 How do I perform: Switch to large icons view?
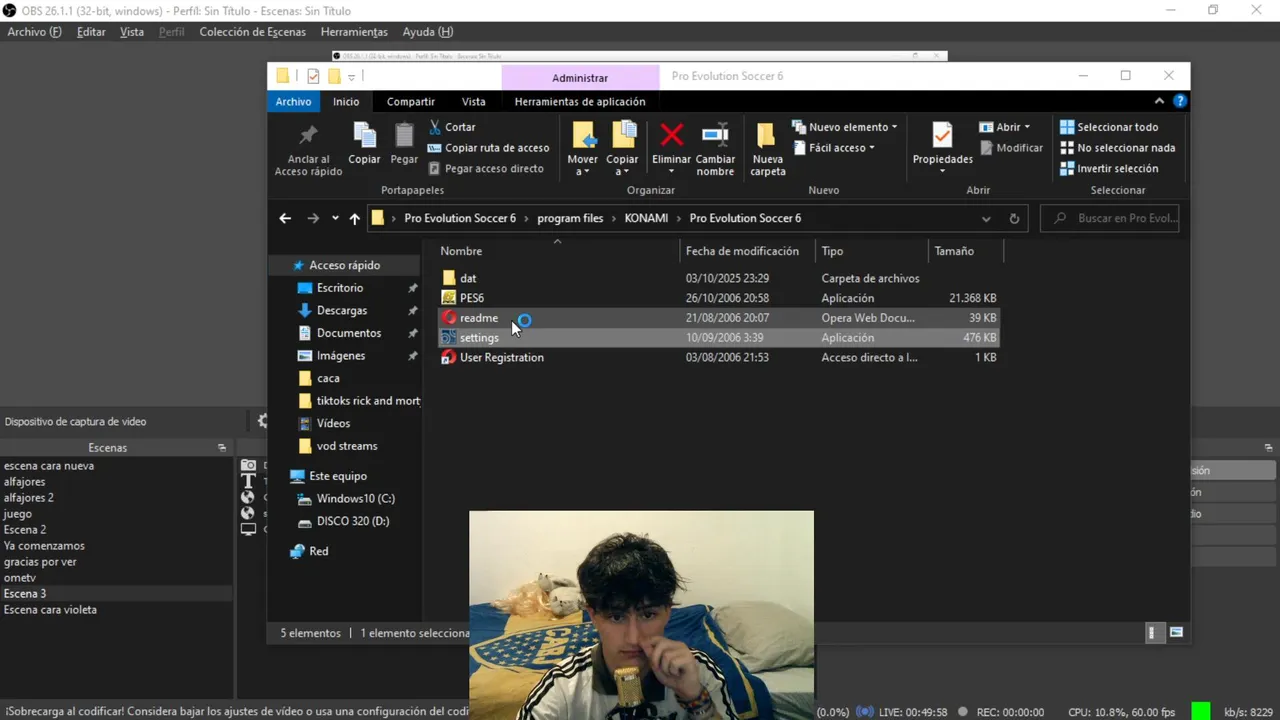tap(1177, 633)
